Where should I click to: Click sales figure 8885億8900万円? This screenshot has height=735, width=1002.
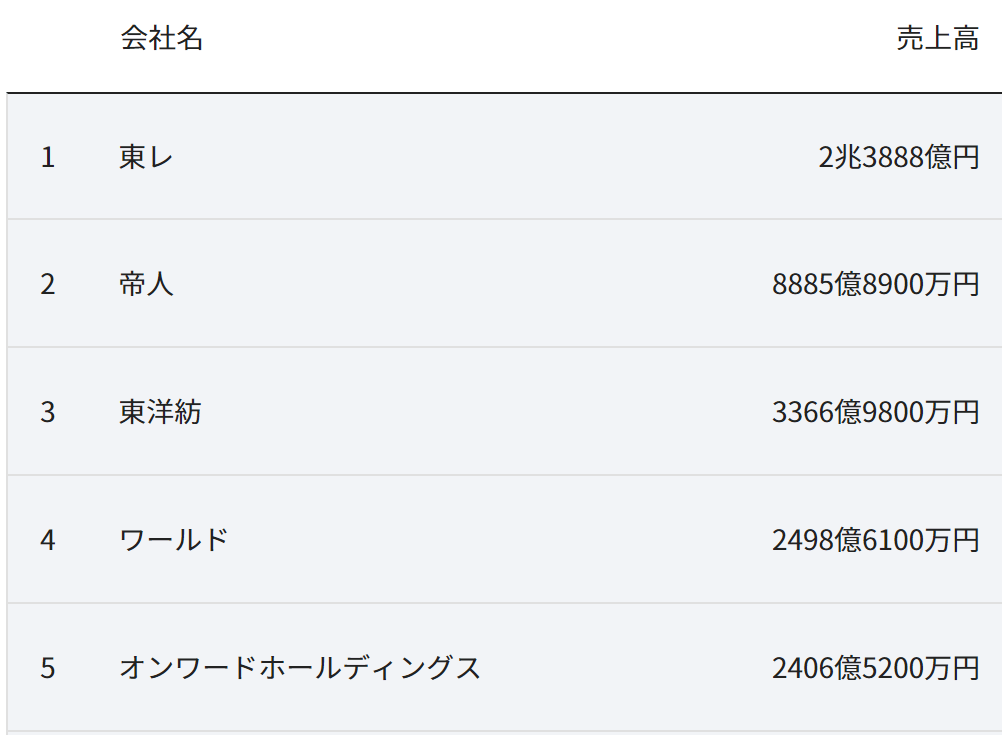[x=875, y=284]
